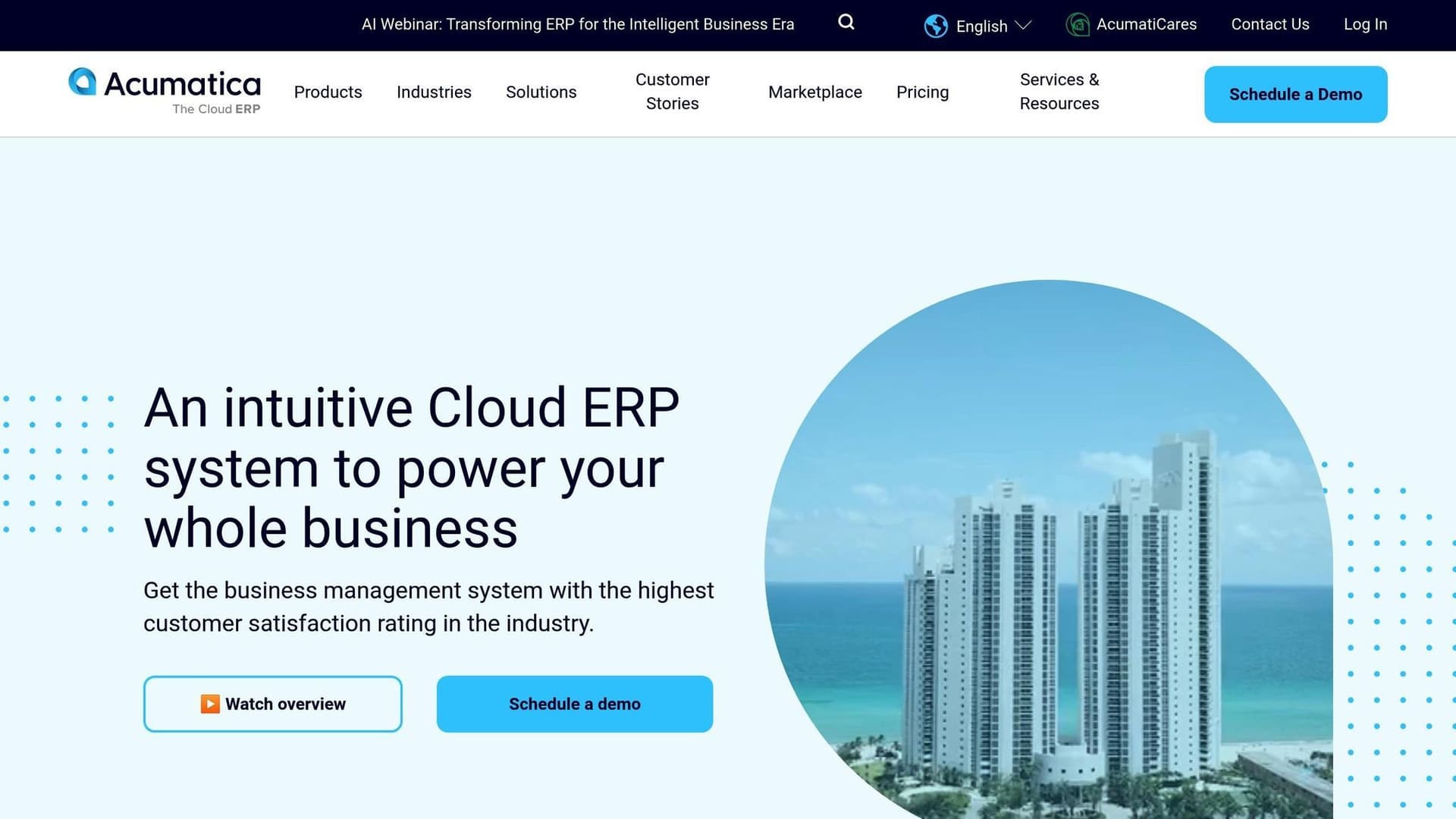
Task: Click the Acumatica logo swirl icon
Action: pyautogui.click(x=83, y=82)
